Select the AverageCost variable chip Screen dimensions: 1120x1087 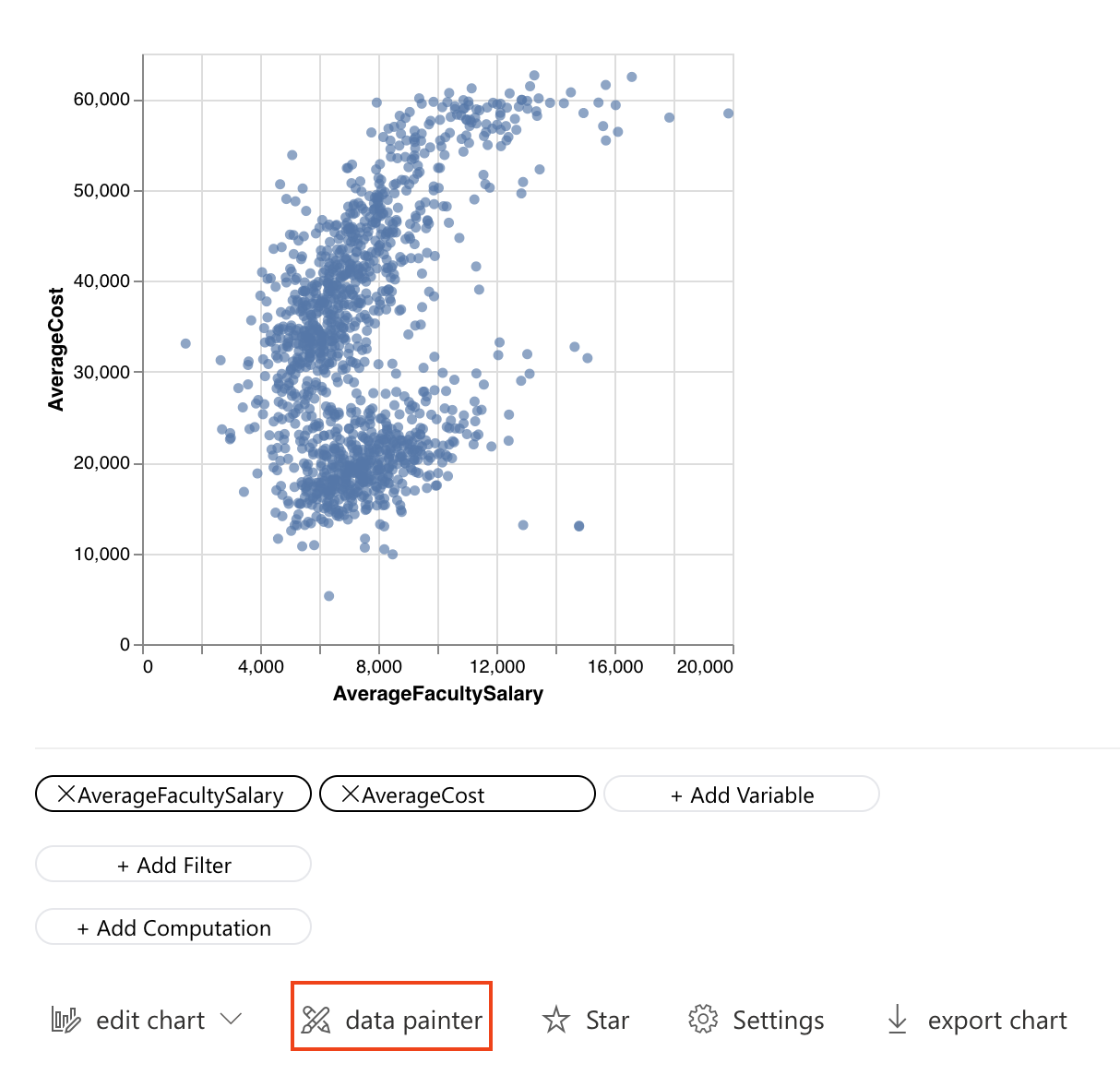point(423,794)
